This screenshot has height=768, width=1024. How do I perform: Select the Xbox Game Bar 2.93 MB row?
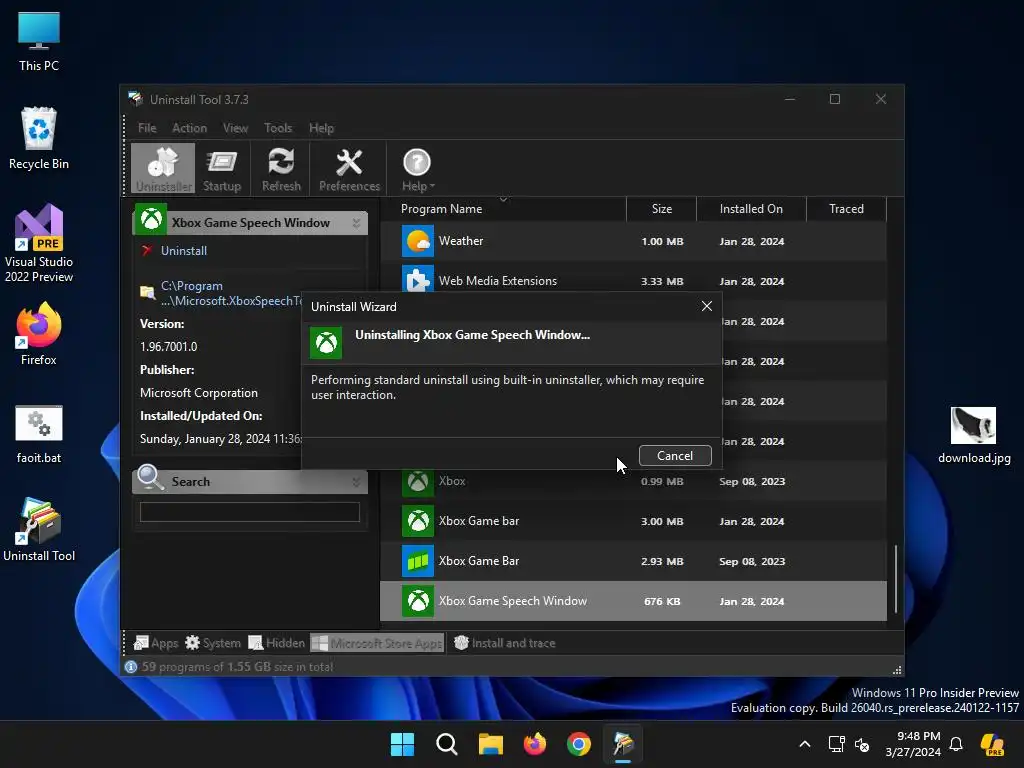[x=633, y=561]
